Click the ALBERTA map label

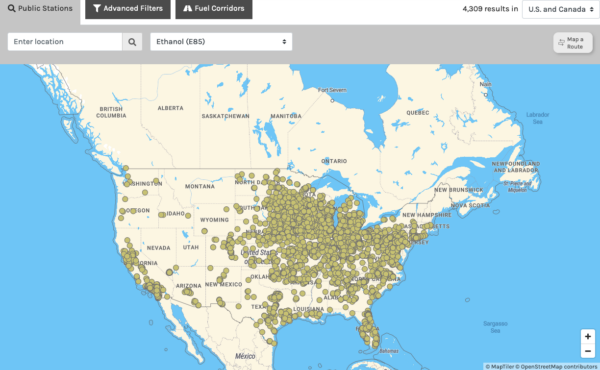[170, 108]
